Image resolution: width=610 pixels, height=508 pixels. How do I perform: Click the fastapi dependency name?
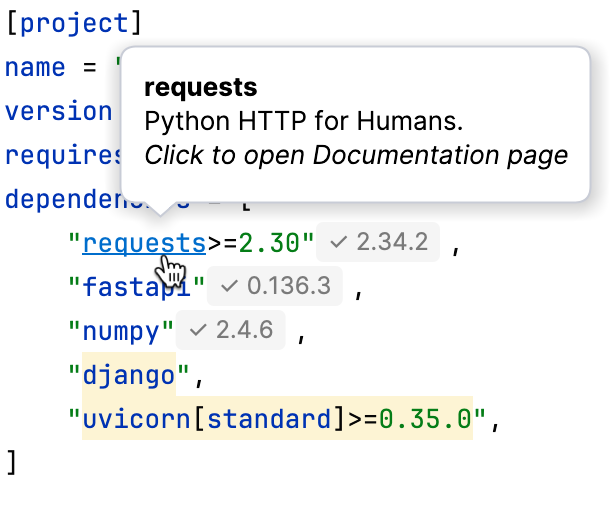click(x=136, y=287)
